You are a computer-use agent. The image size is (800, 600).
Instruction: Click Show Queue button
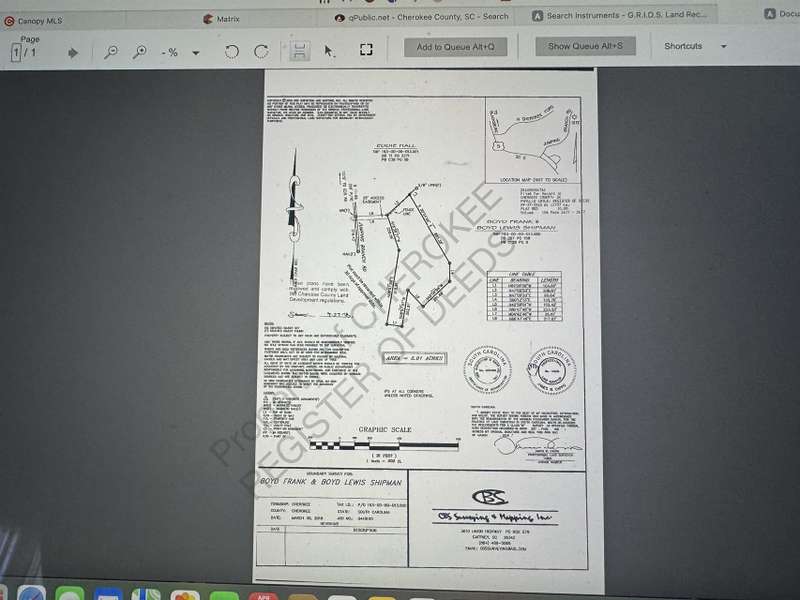click(x=585, y=47)
